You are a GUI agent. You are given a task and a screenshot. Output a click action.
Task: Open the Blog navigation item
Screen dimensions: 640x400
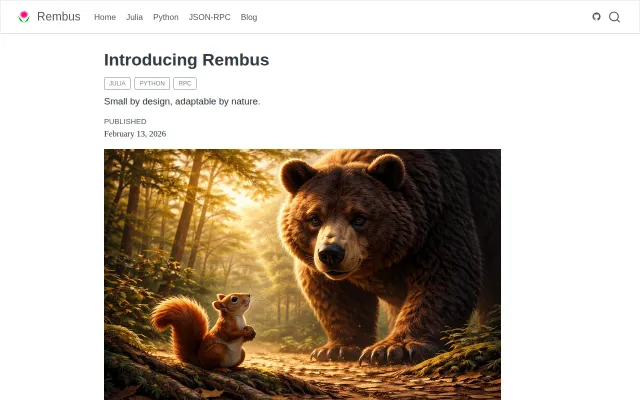pyautogui.click(x=249, y=17)
